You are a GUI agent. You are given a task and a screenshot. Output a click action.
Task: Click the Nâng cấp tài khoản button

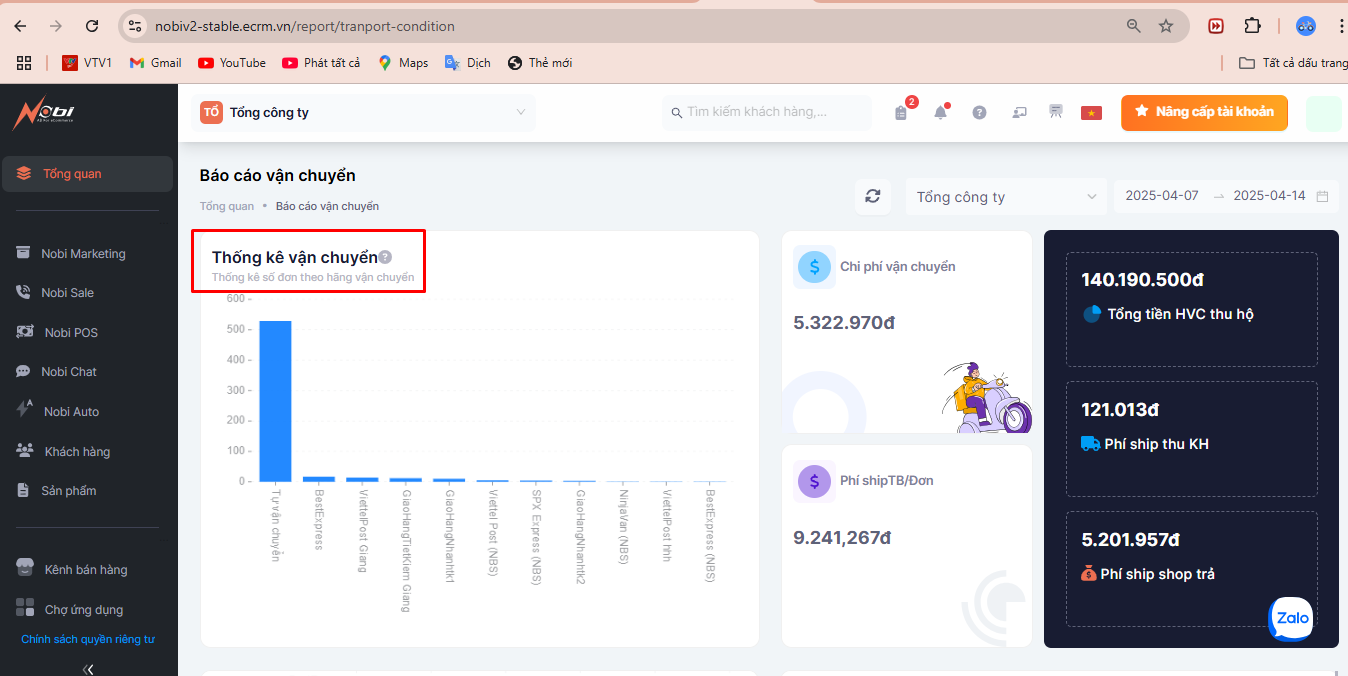pyautogui.click(x=1203, y=112)
